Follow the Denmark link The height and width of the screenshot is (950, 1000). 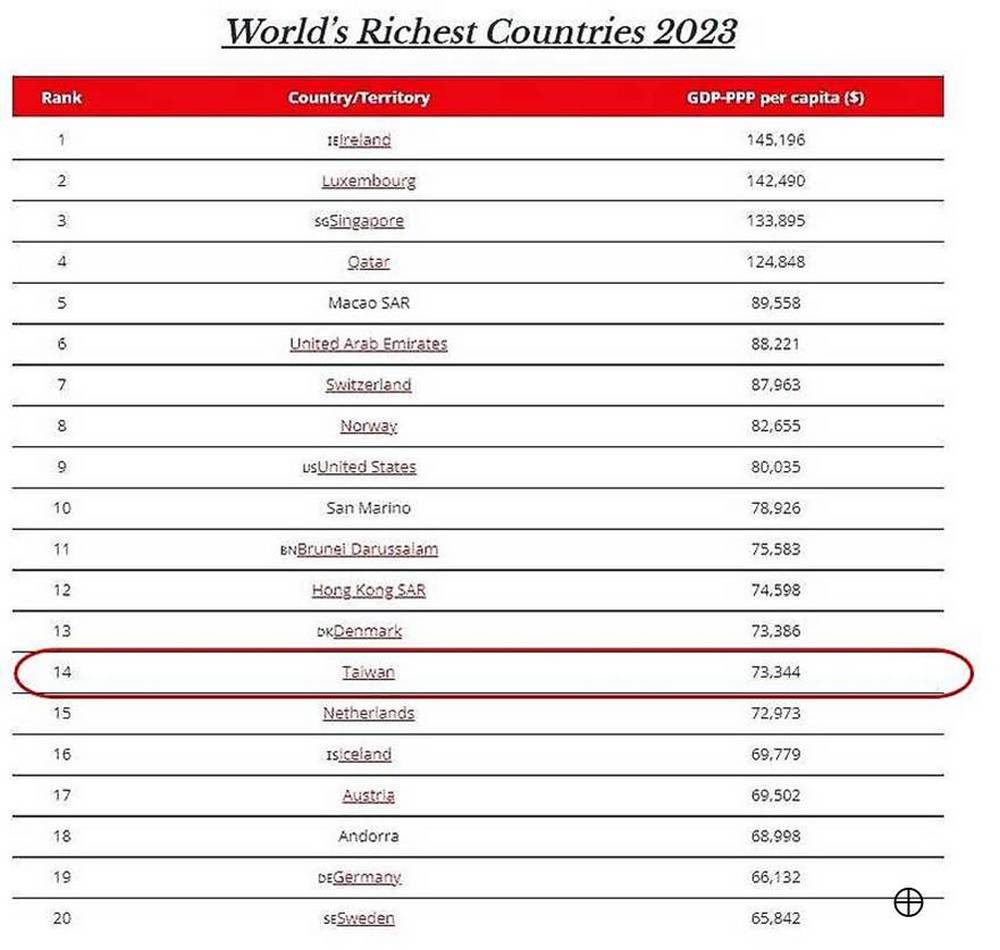(367, 631)
